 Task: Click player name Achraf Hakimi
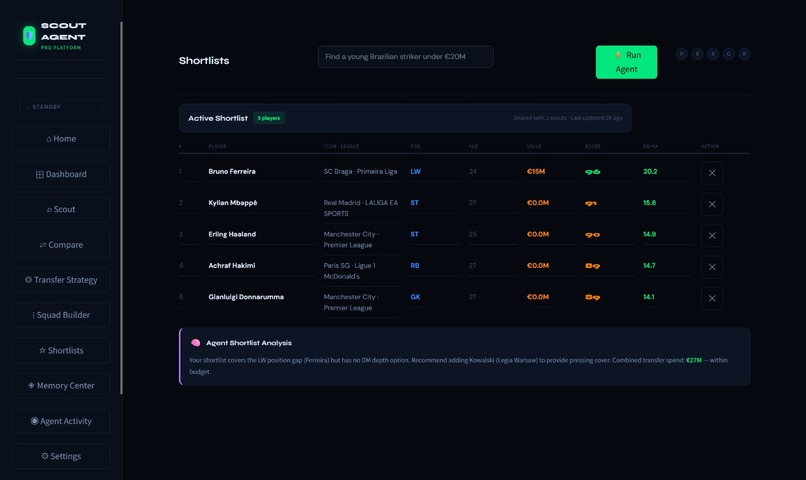click(x=232, y=265)
